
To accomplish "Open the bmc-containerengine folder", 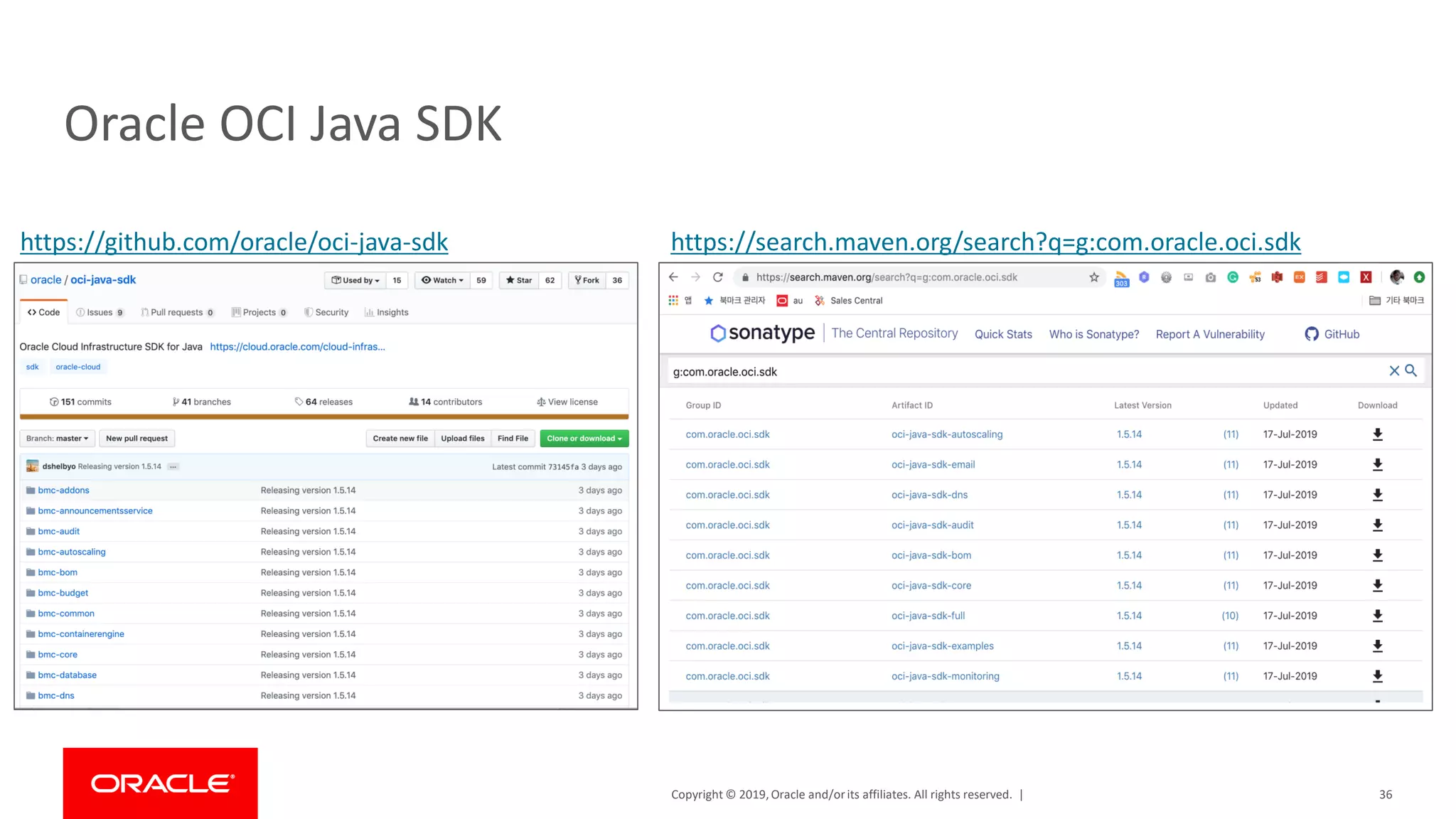I will coord(81,634).
